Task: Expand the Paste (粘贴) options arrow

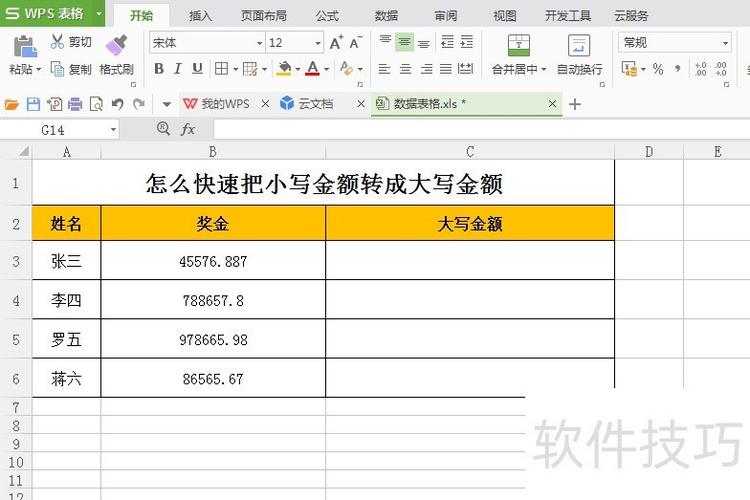Action: 39,70
